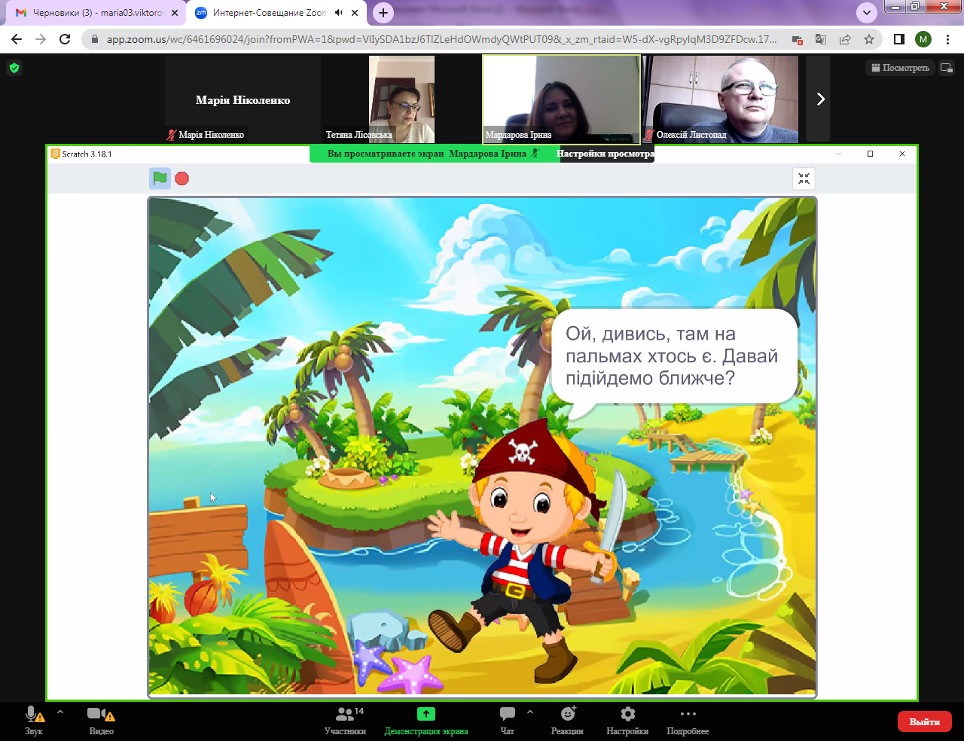Show next video participants with arrow

click(x=820, y=99)
